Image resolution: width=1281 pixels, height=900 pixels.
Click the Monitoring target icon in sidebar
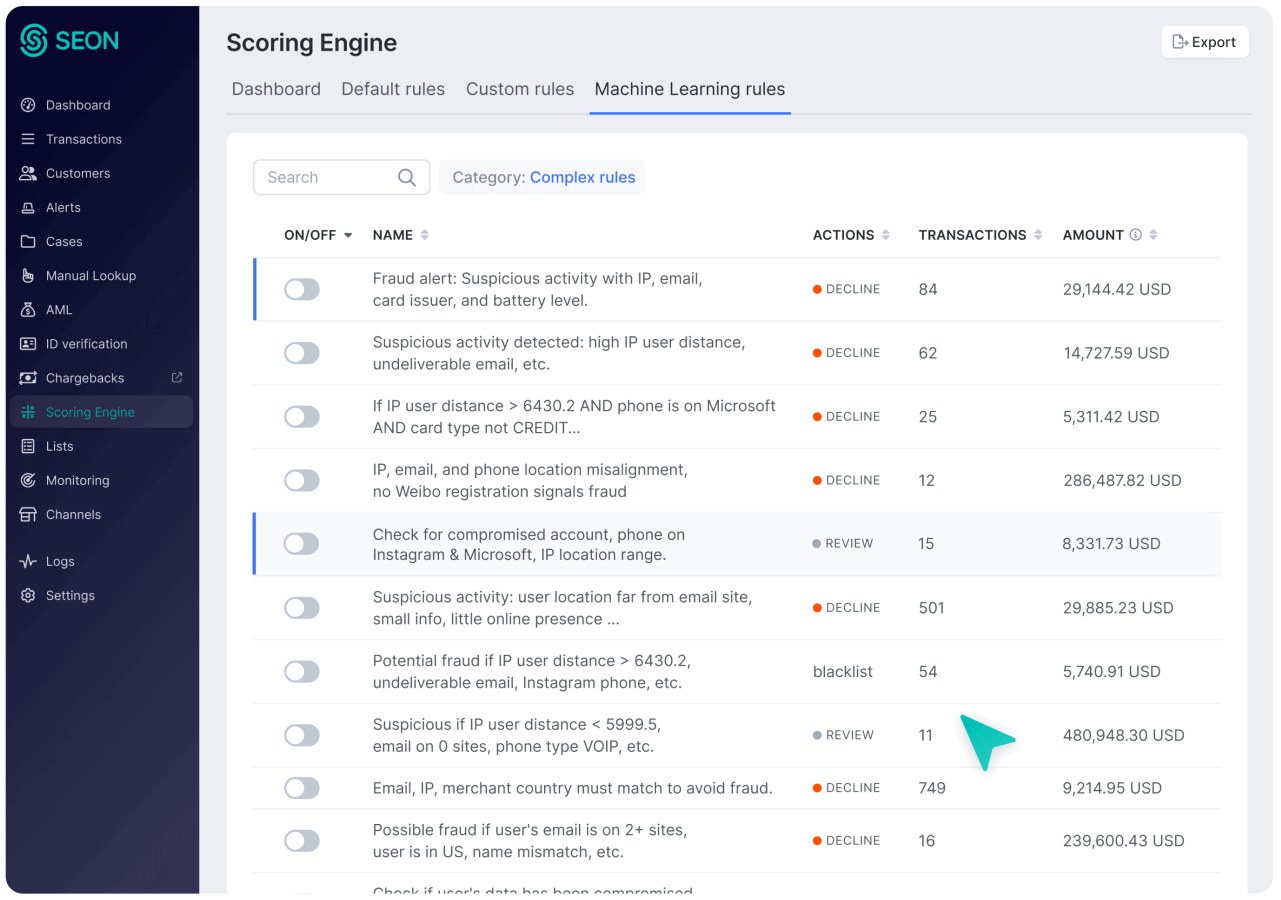tap(28, 480)
